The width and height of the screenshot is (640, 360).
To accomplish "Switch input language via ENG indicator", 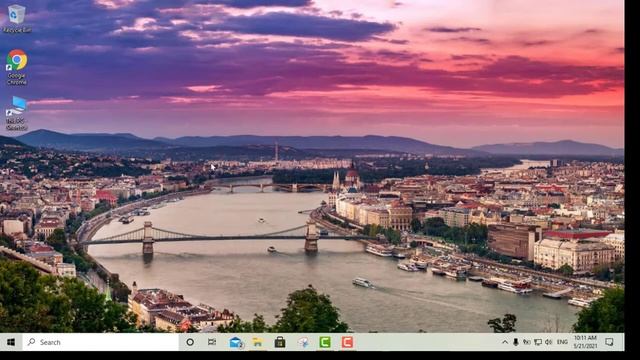I will [x=562, y=342].
